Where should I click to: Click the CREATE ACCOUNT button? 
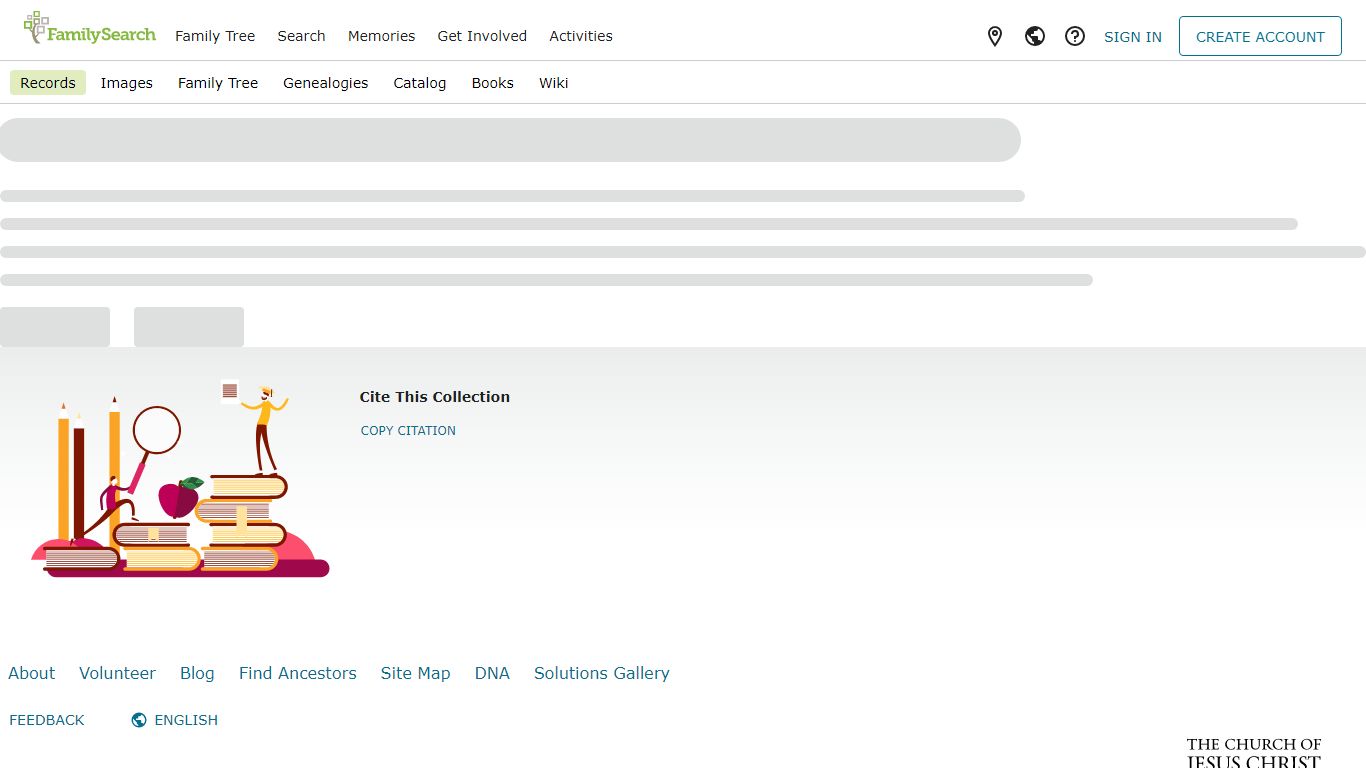tap(1260, 36)
